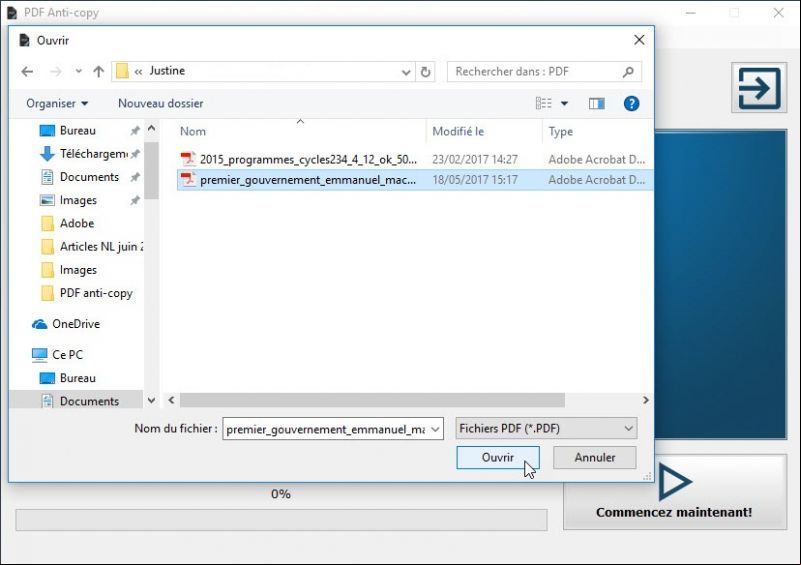Click the PDF icon of premier_gouvernement file
Screen dimensions: 801x565
(x=188, y=179)
